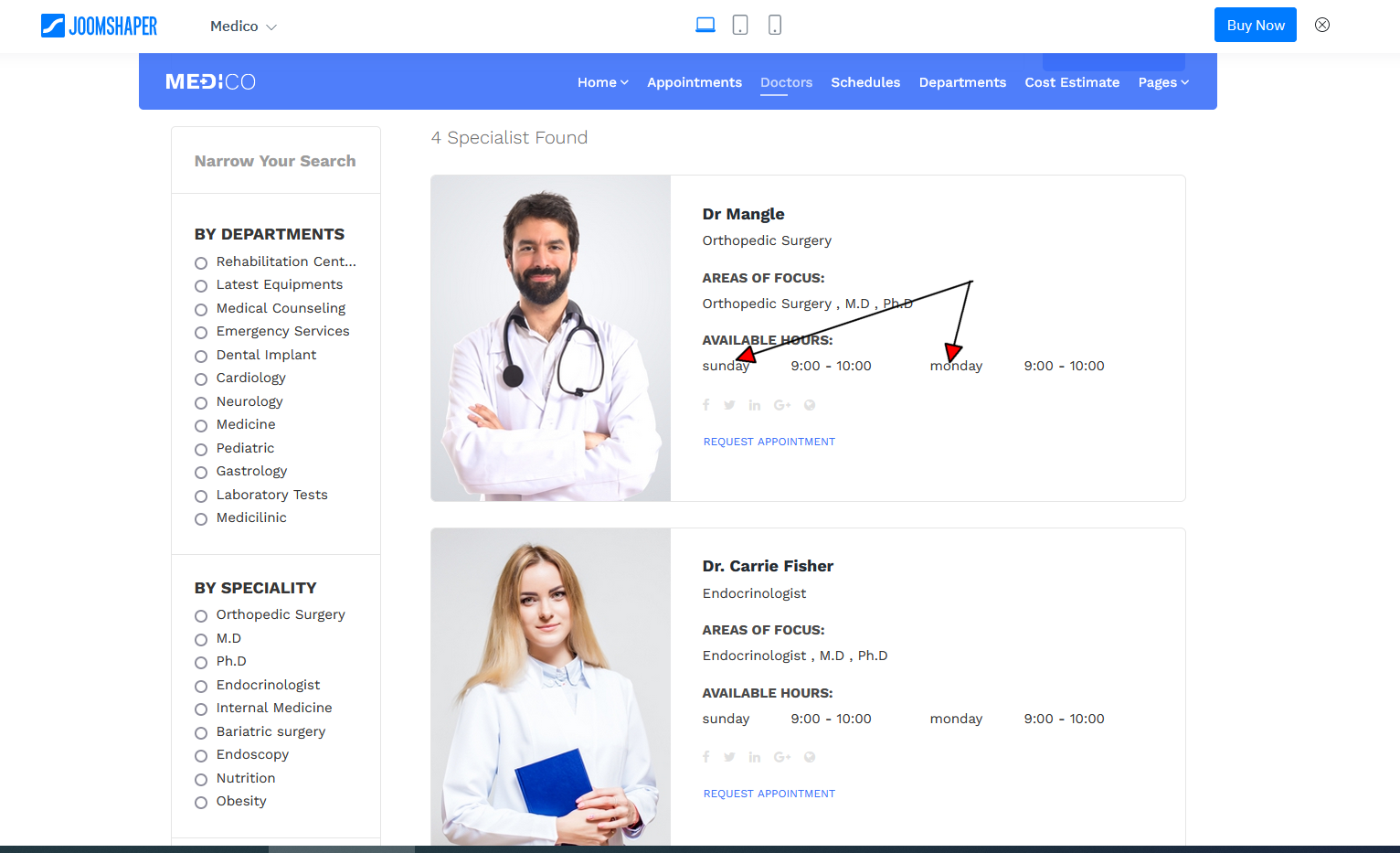Open the Departments menu item
This screenshot has width=1400, height=853.
pyautogui.click(x=961, y=82)
